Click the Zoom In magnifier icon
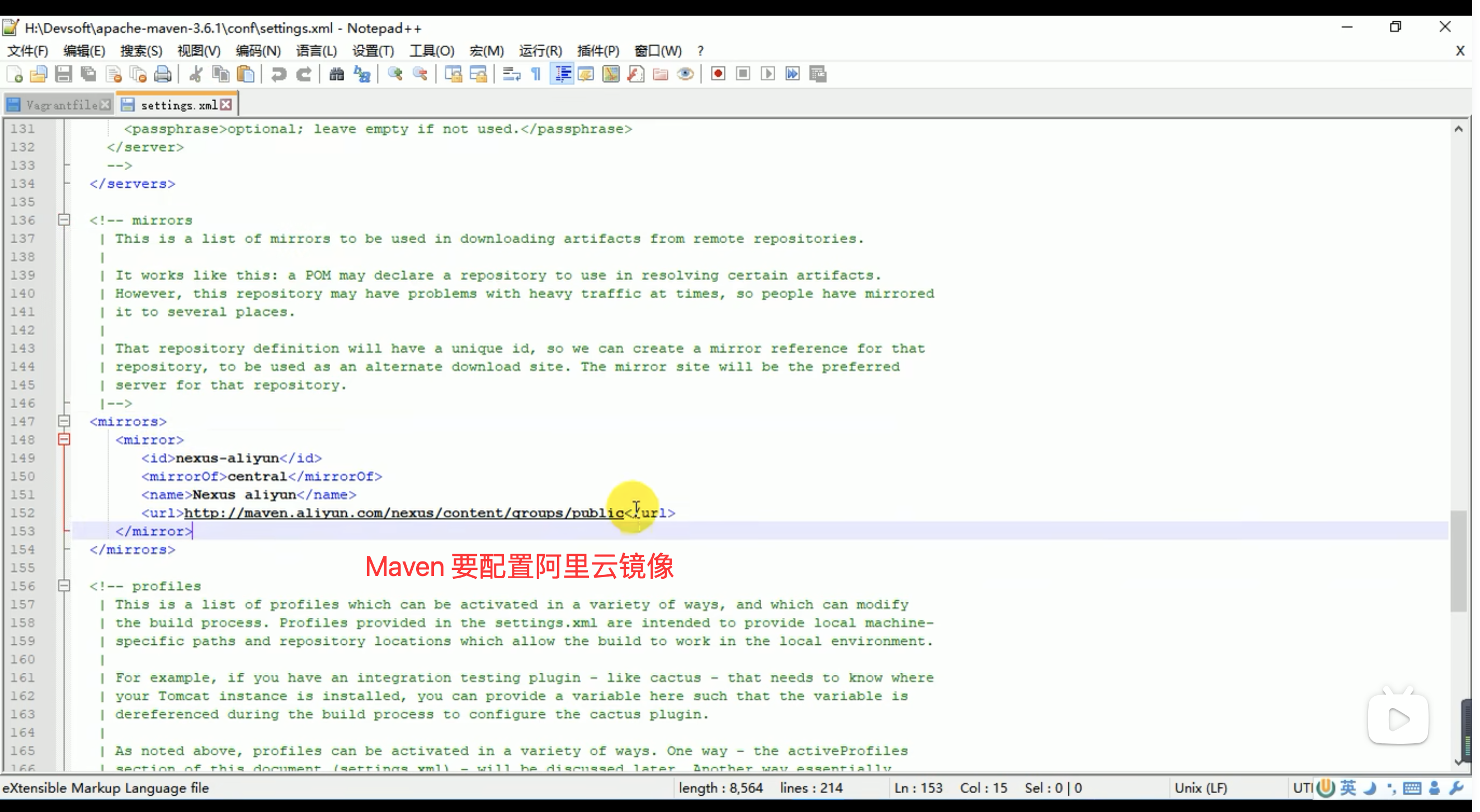Screen dimensions: 1480x812 pos(395,74)
